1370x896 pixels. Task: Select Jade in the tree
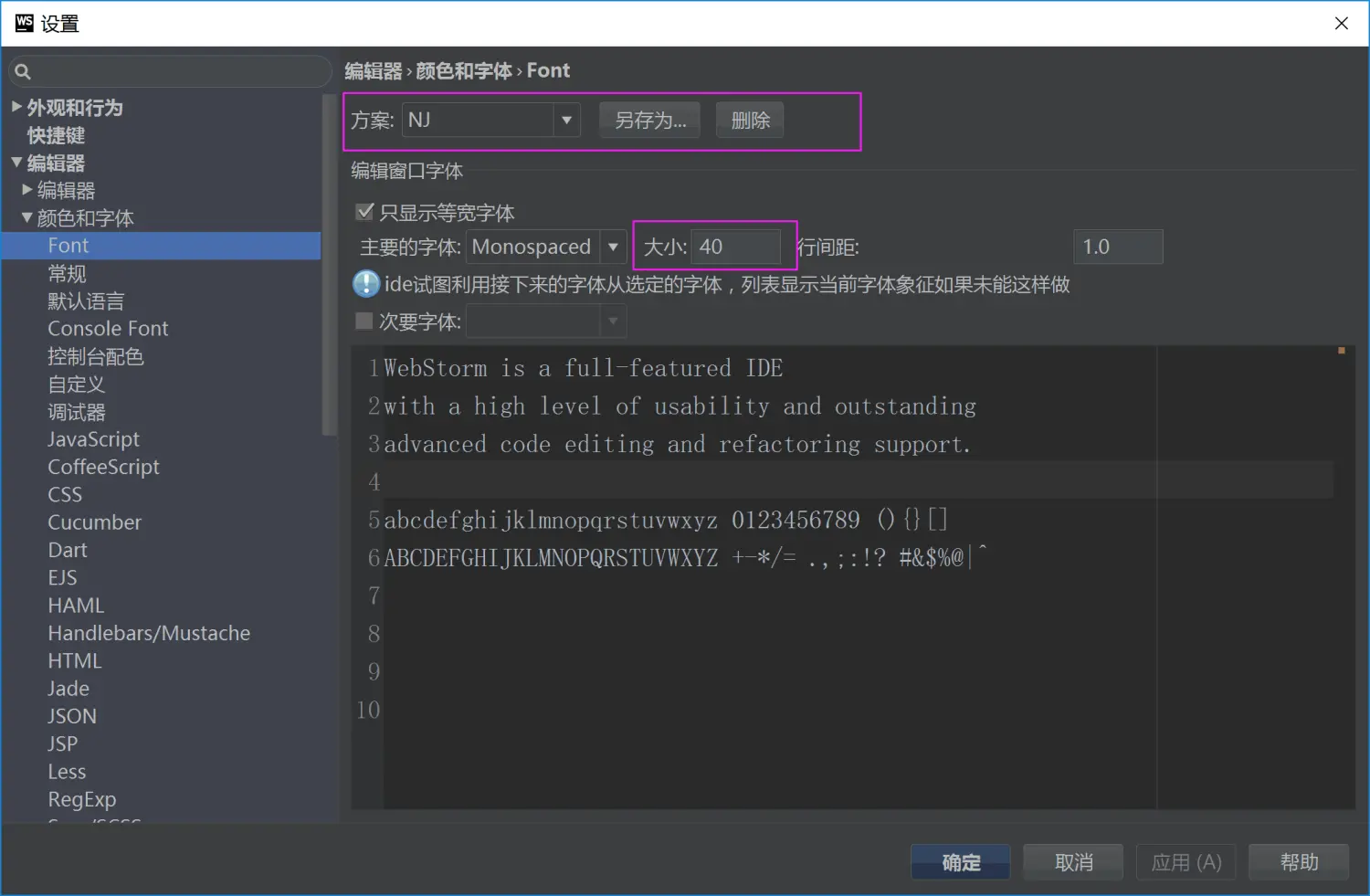(x=68, y=689)
